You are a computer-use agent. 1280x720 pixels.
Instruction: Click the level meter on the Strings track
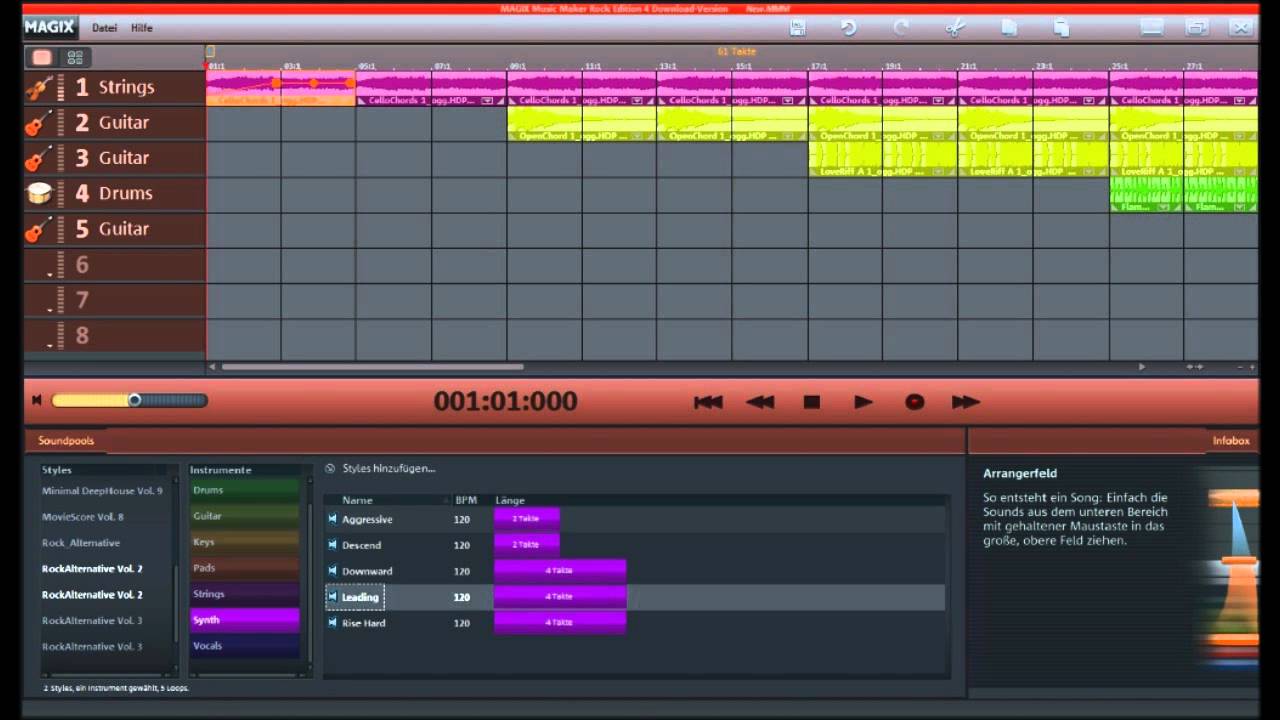coord(61,88)
